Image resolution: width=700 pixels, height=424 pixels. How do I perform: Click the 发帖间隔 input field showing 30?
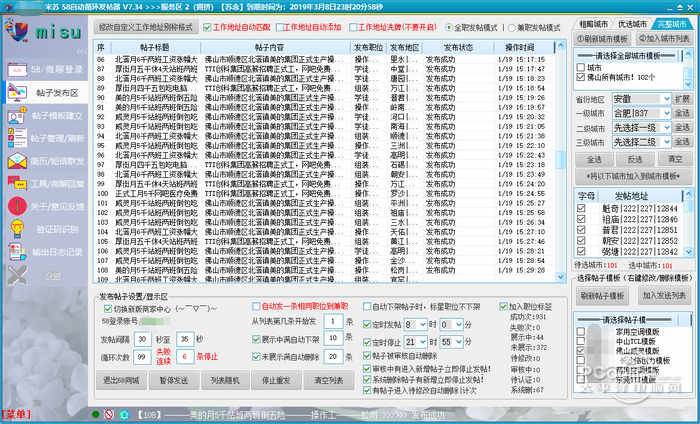[142, 339]
